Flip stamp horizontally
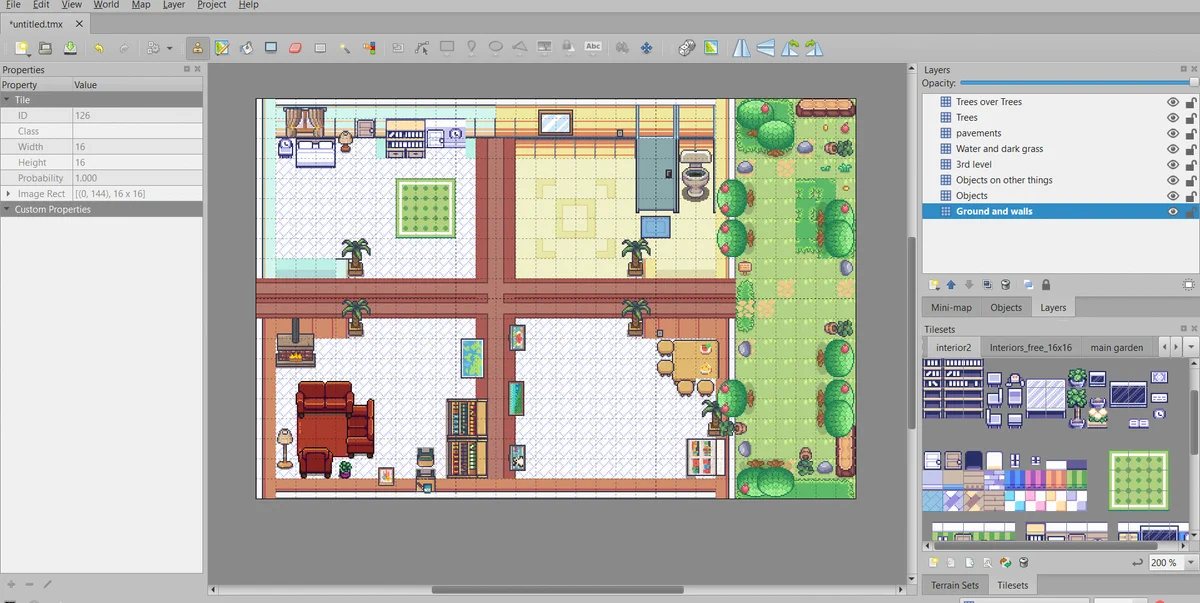Viewport: 1200px width, 603px height. click(741, 47)
